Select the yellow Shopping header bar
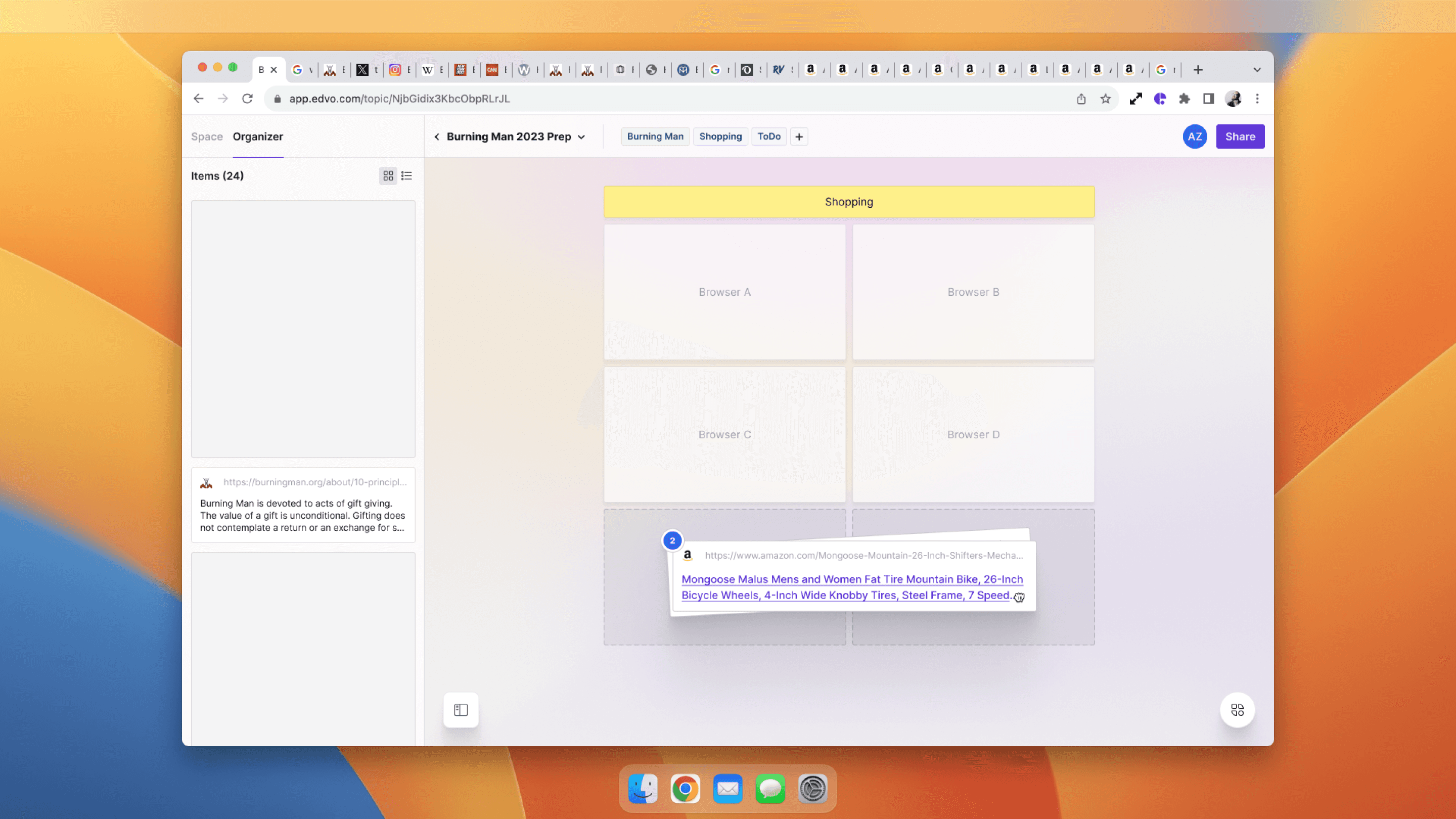The width and height of the screenshot is (1456, 819). (x=848, y=202)
